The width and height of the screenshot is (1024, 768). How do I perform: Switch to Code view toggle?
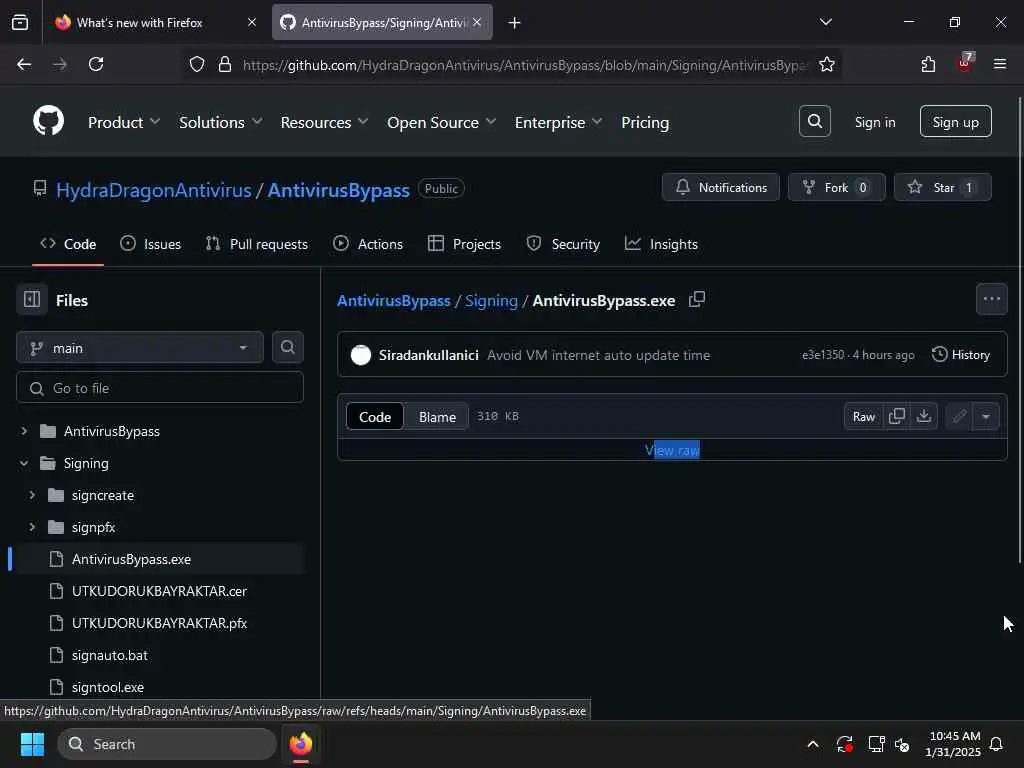(x=375, y=417)
